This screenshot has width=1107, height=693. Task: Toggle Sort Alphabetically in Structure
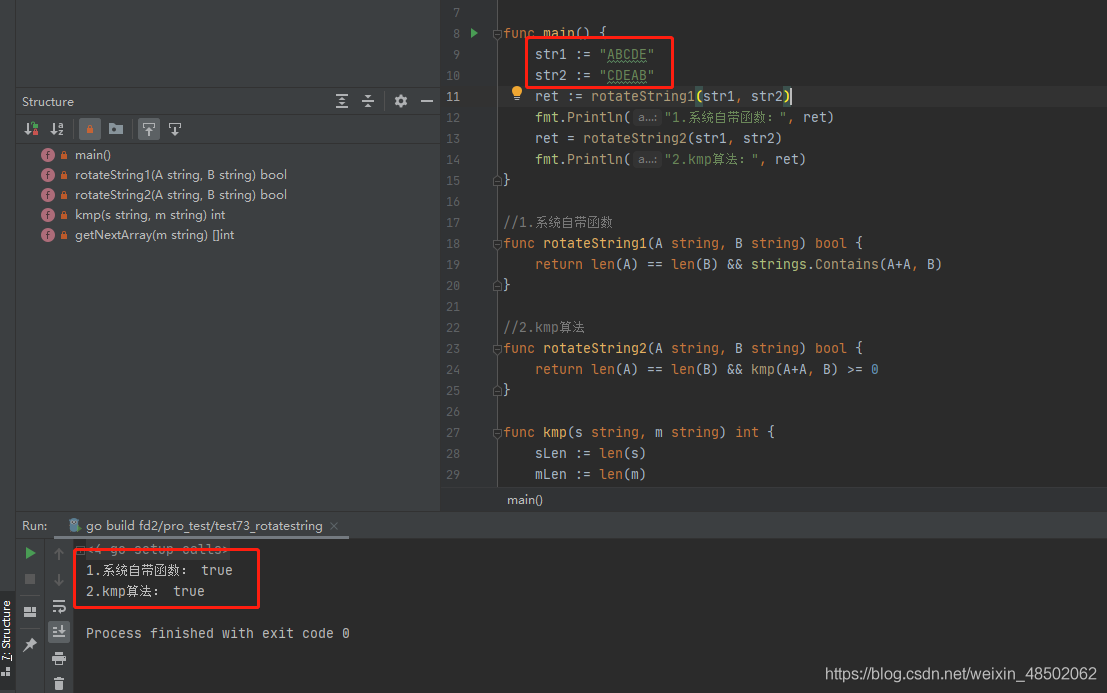point(57,129)
